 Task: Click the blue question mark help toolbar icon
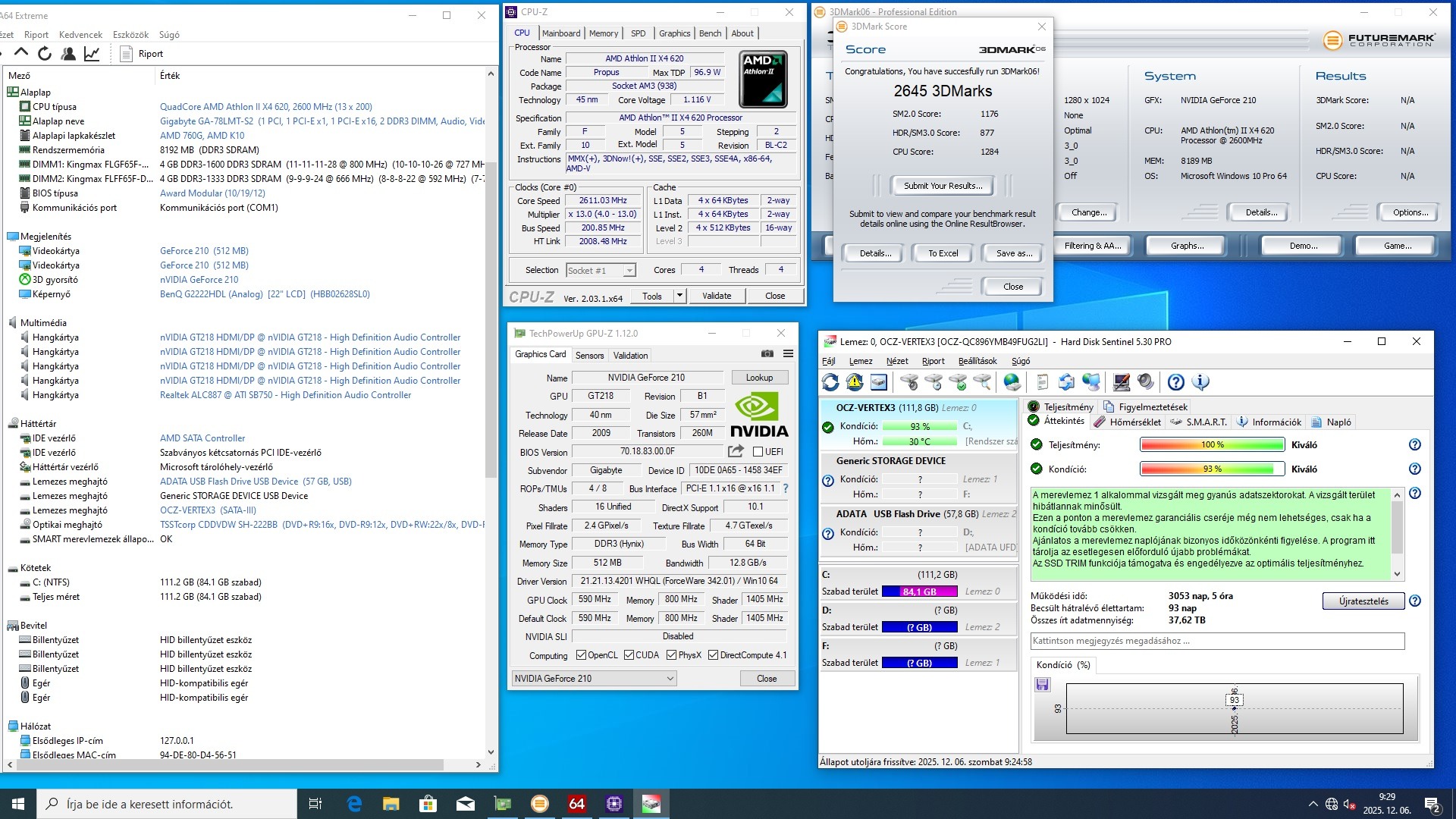pyautogui.click(x=1175, y=382)
